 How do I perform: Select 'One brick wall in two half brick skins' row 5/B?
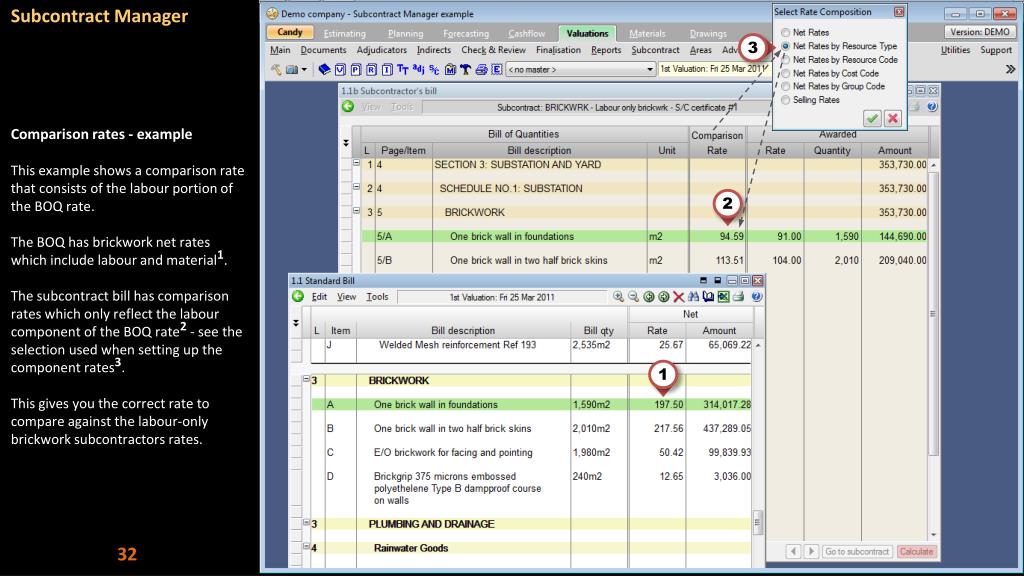645,261
